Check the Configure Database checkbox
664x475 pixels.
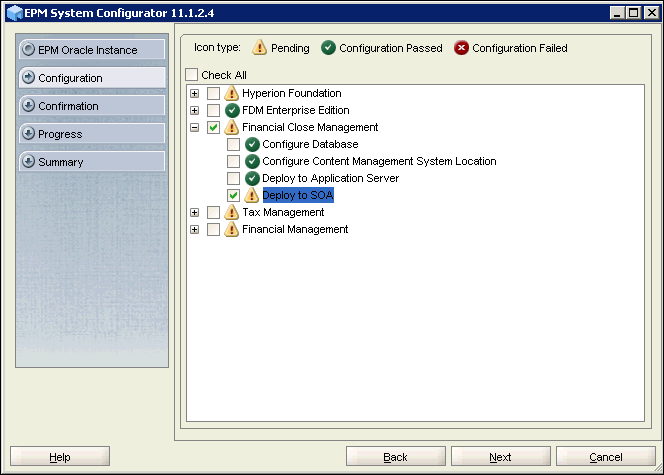pos(233,144)
